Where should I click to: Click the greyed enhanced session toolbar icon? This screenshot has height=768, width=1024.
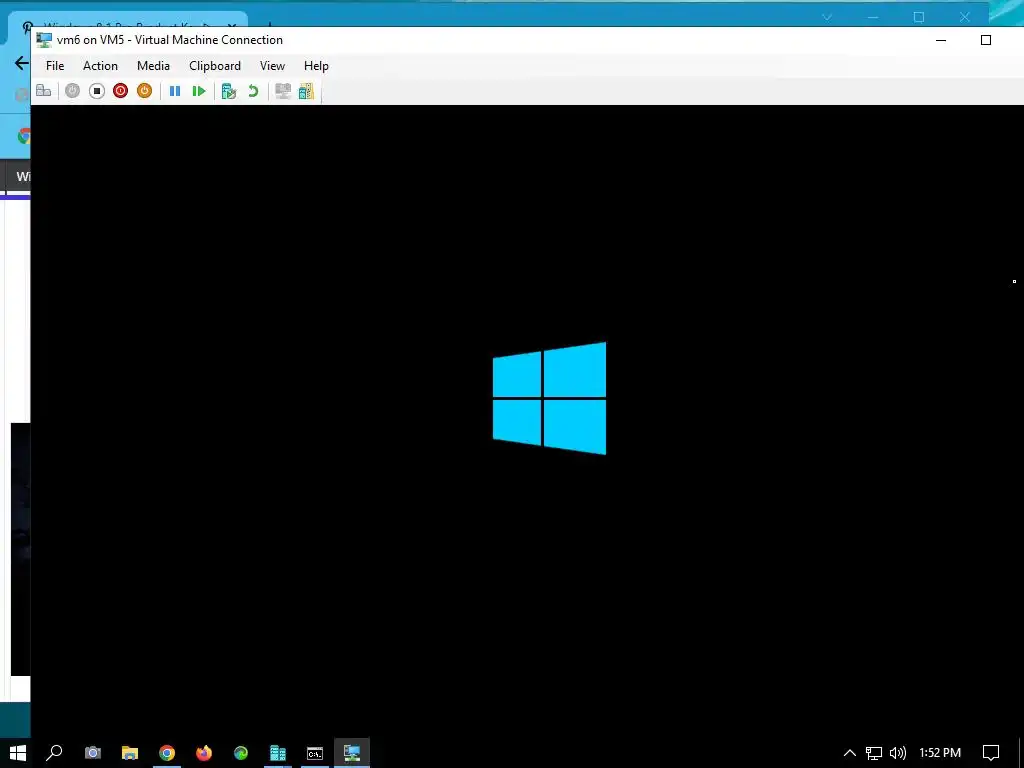(283, 91)
